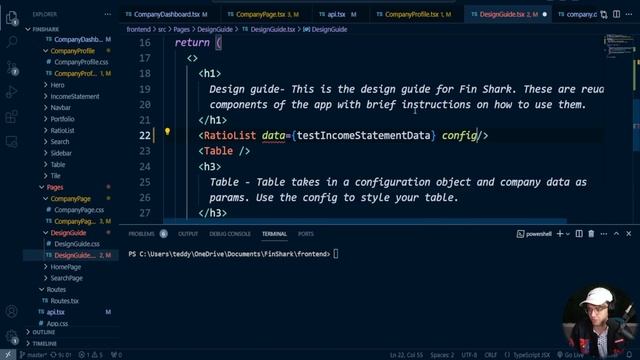Open the Run and Debug view
Image resolution: width=640 pixels, height=360 pixels.
point(12,92)
